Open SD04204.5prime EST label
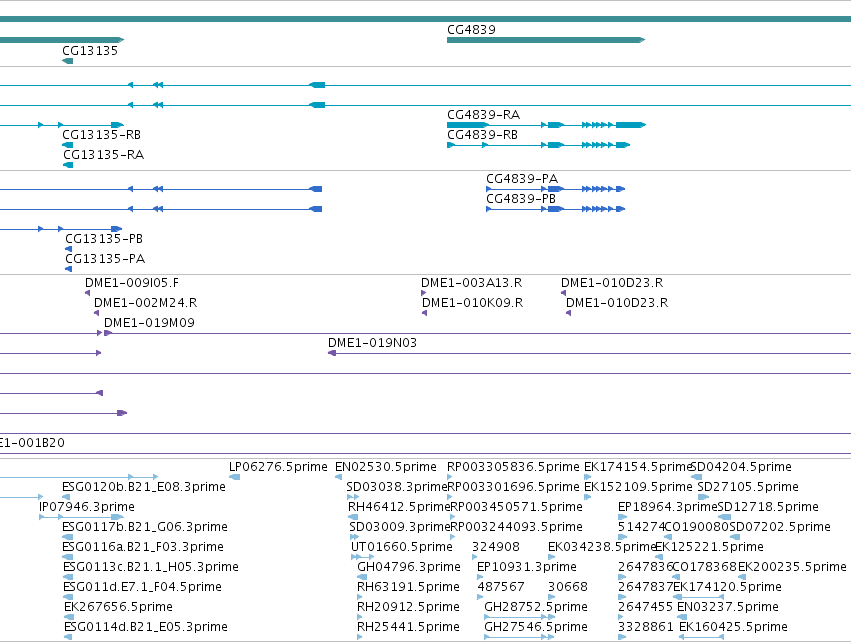 coord(741,467)
